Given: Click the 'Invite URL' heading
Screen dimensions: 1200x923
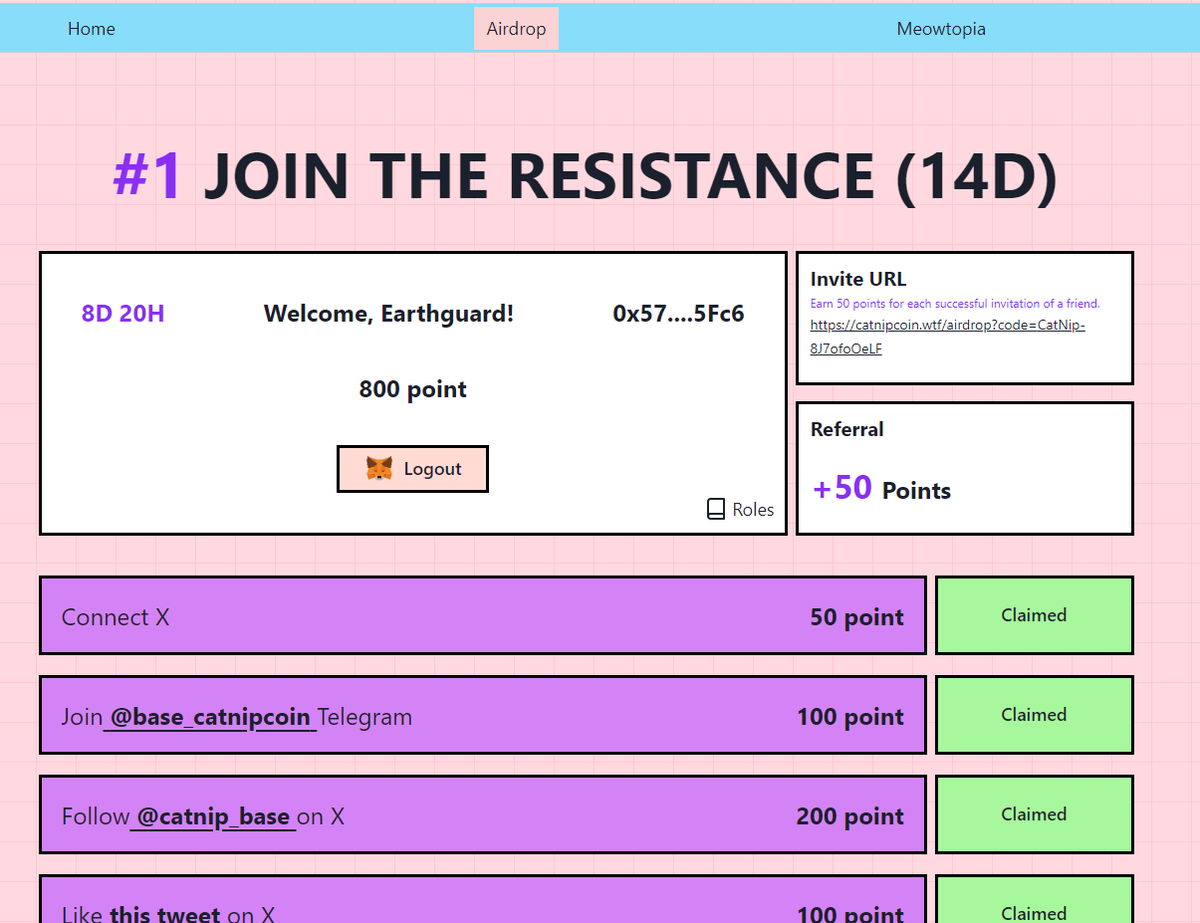Looking at the screenshot, I should click(x=858, y=279).
